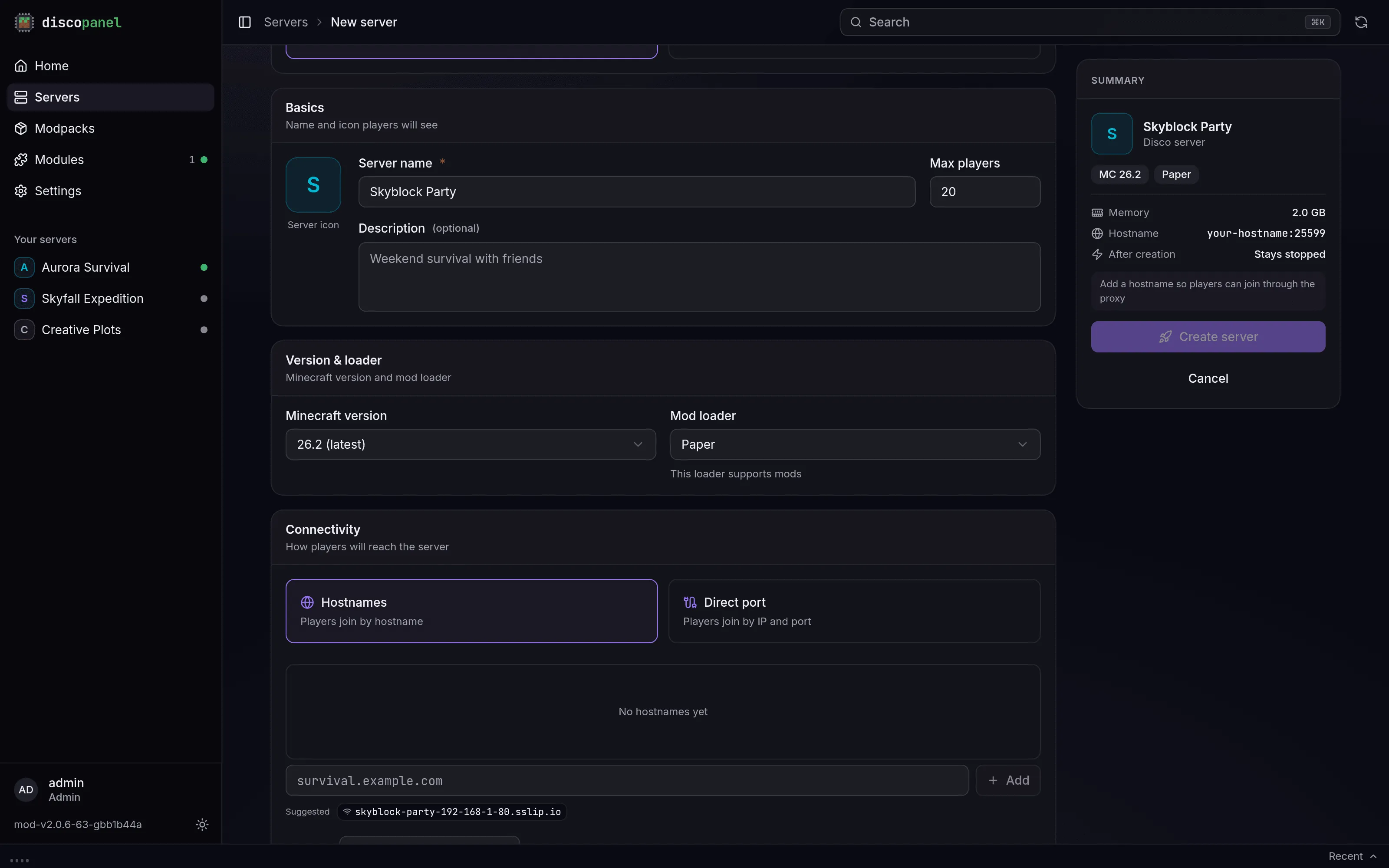Select the Direct port connectivity option

coord(855,611)
